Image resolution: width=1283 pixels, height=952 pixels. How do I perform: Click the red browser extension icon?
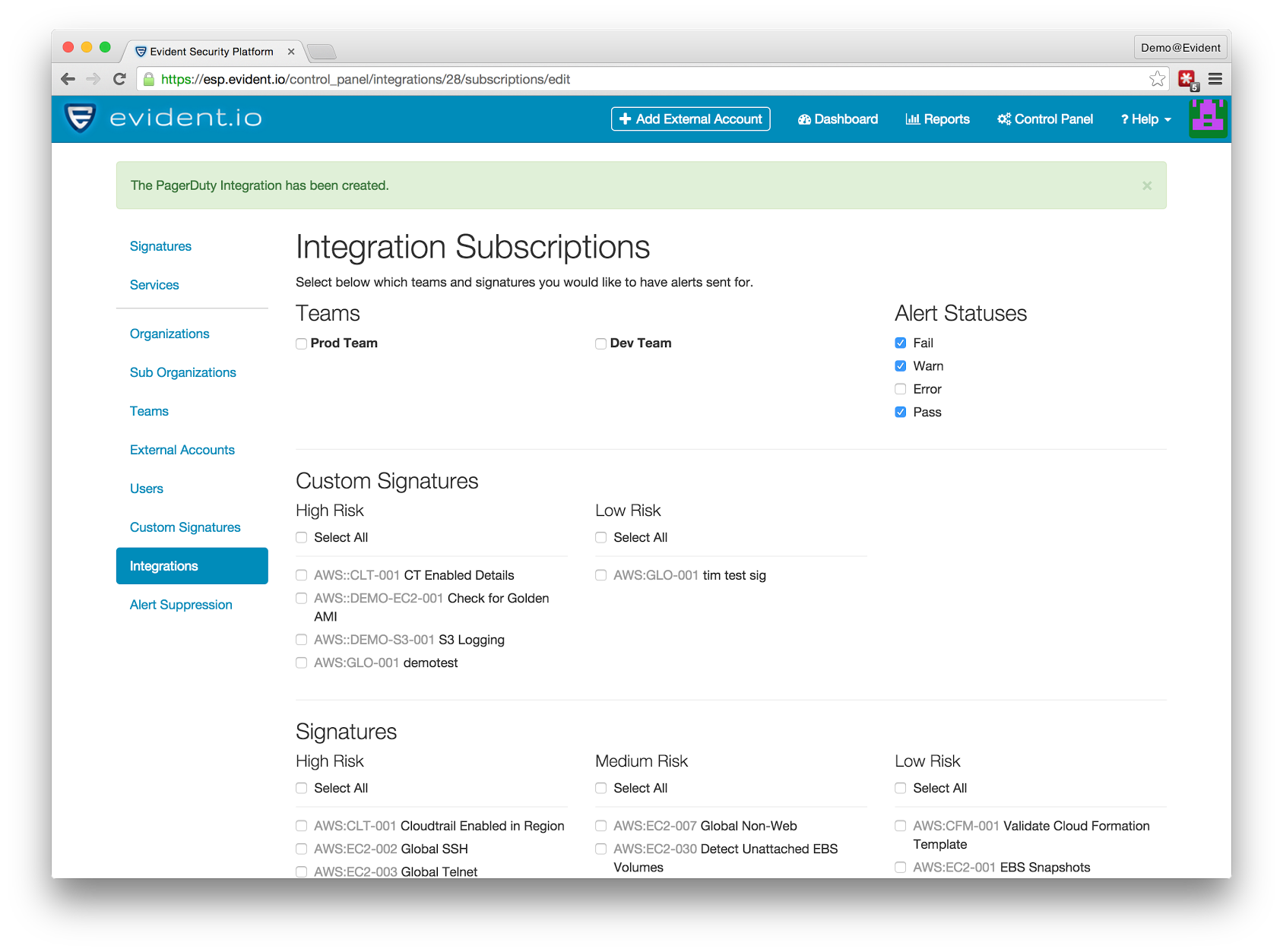(1187, 79)
